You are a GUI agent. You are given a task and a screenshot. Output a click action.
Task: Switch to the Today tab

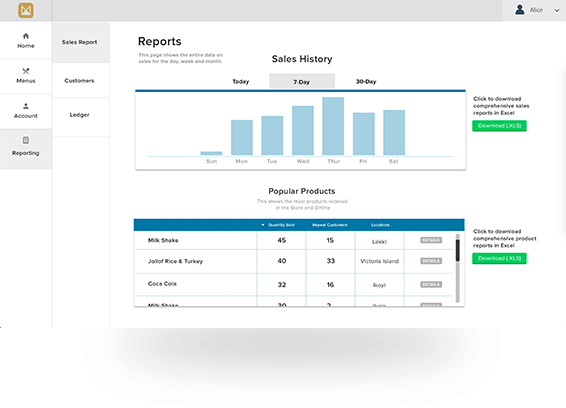[x=240, y=82]
